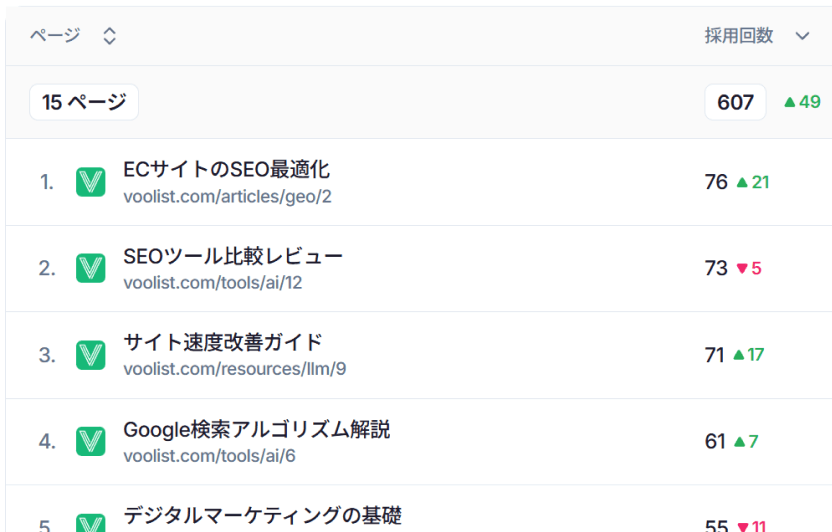Open the voolist.com/articles/geo/2 URL
The width and height of the screenshot is (832, 532).
point(227,197)
